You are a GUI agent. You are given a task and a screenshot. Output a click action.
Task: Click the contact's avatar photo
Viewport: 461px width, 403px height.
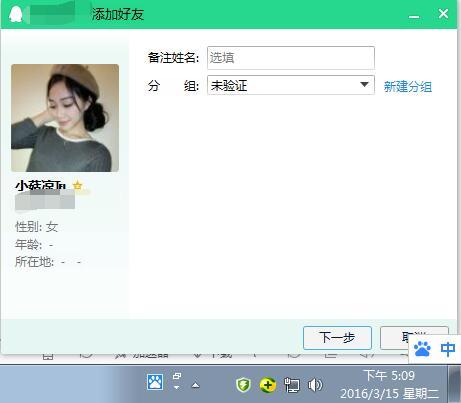(65, 118)
